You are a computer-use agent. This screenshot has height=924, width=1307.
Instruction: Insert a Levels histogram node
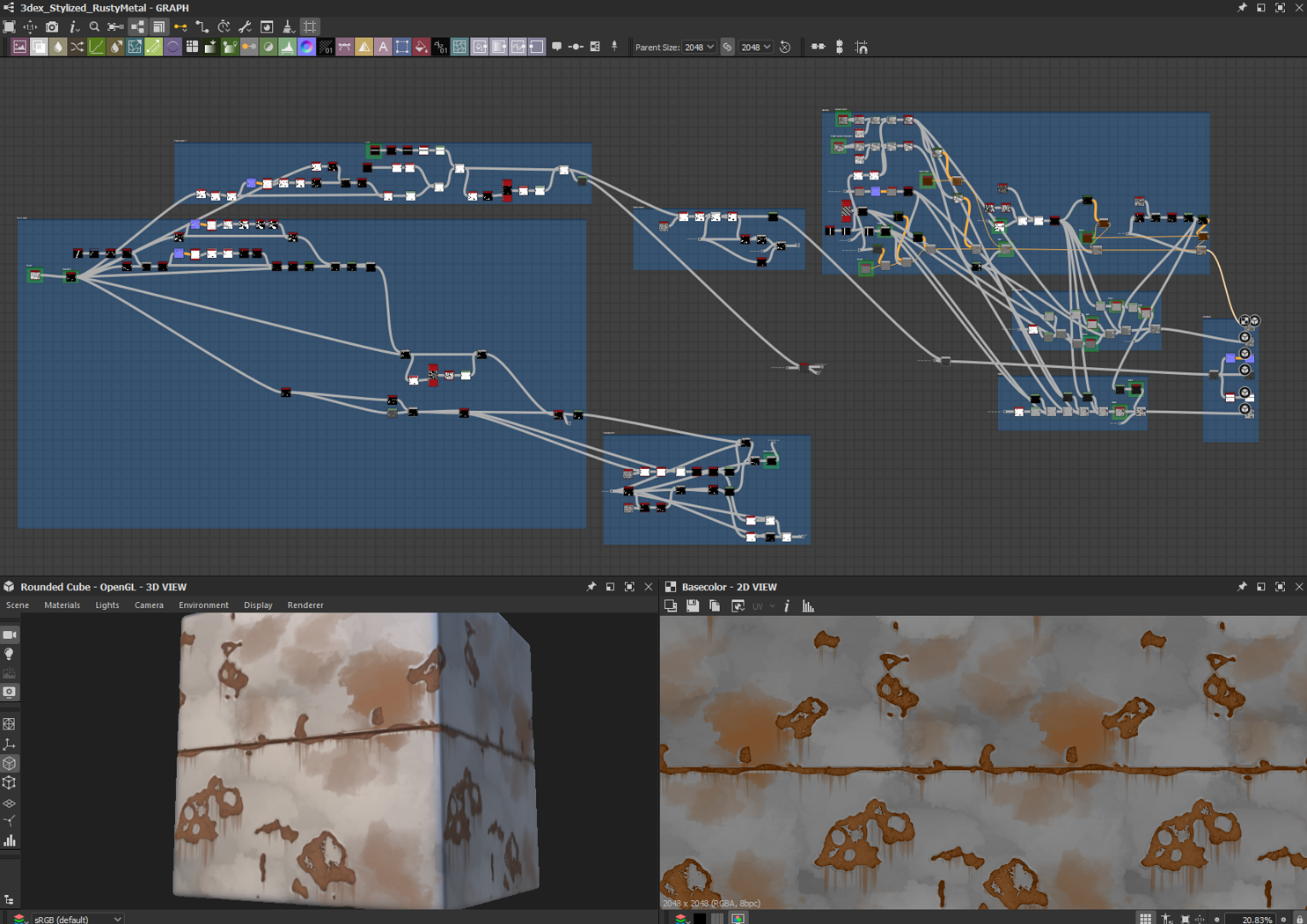click(287, 48)
